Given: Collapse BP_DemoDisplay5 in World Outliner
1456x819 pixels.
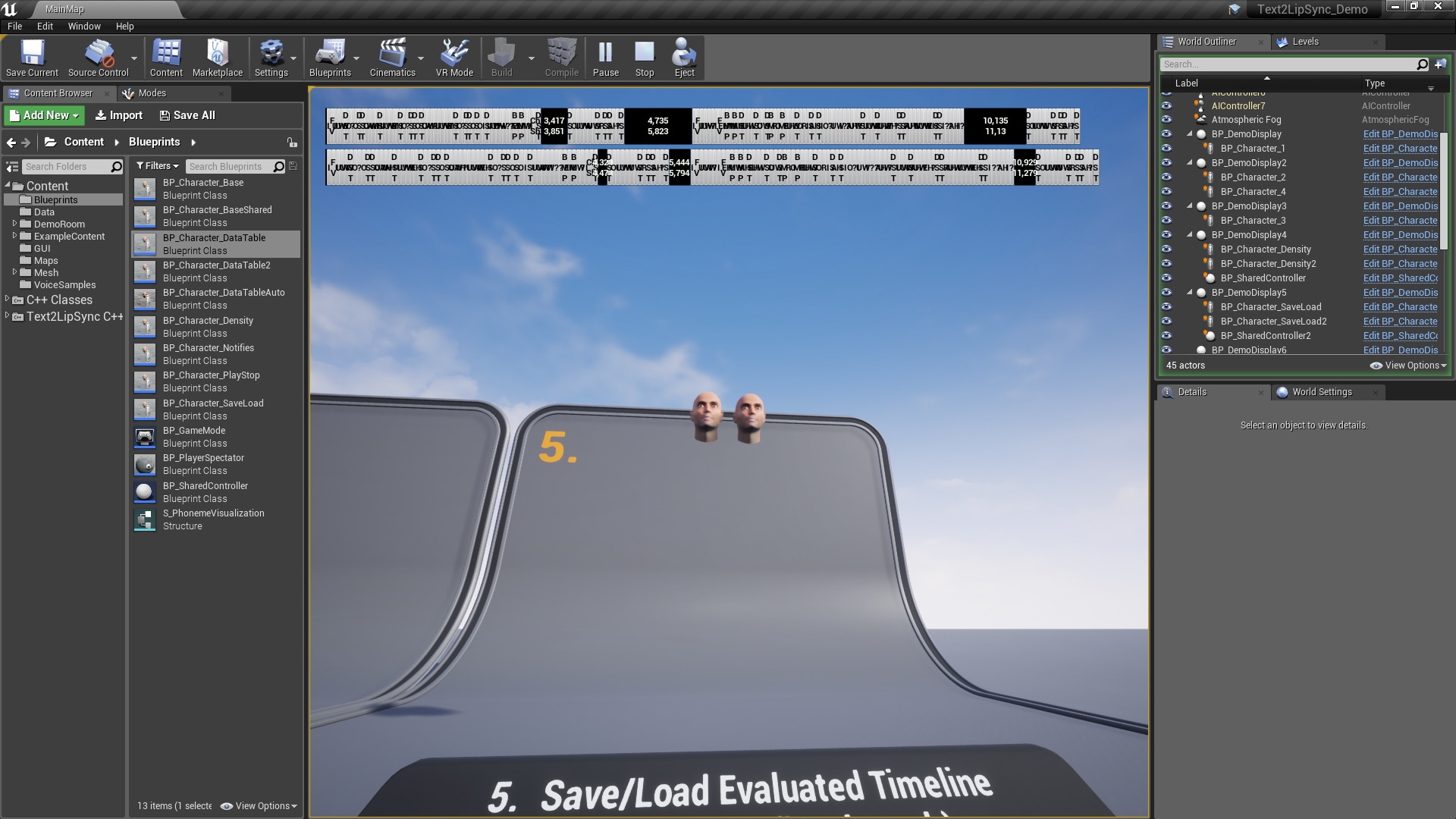Looking at the screenshot, I should coord(1190,293).
